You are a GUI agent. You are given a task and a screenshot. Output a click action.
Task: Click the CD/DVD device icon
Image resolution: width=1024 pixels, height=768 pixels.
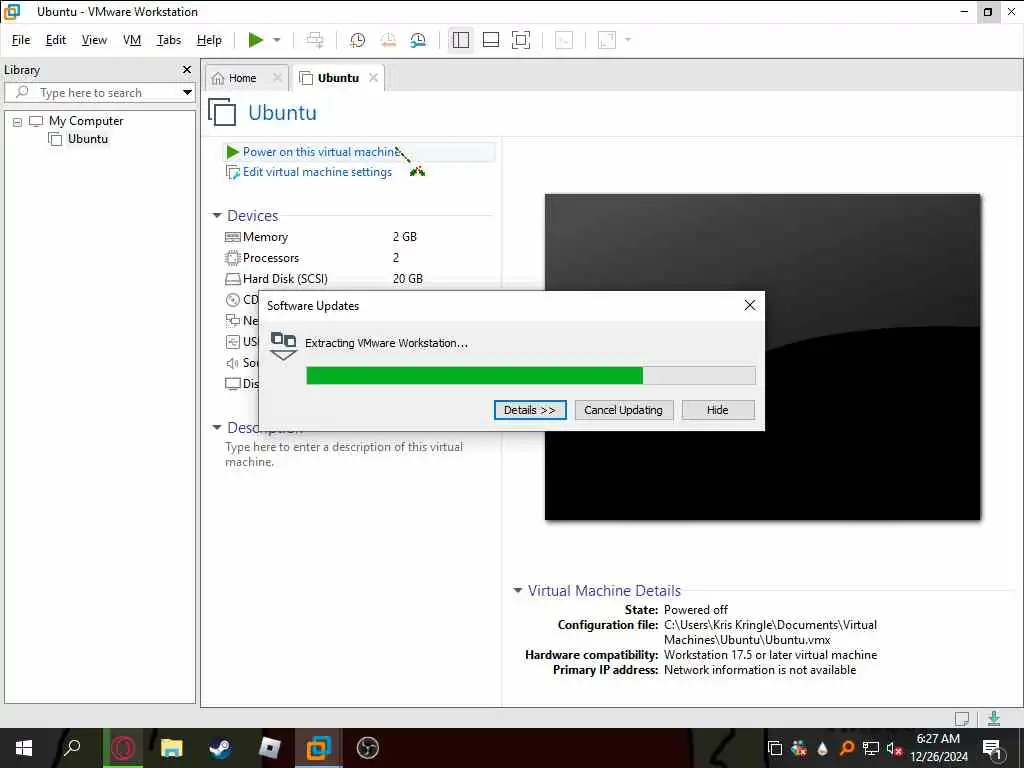coord(232,300)
